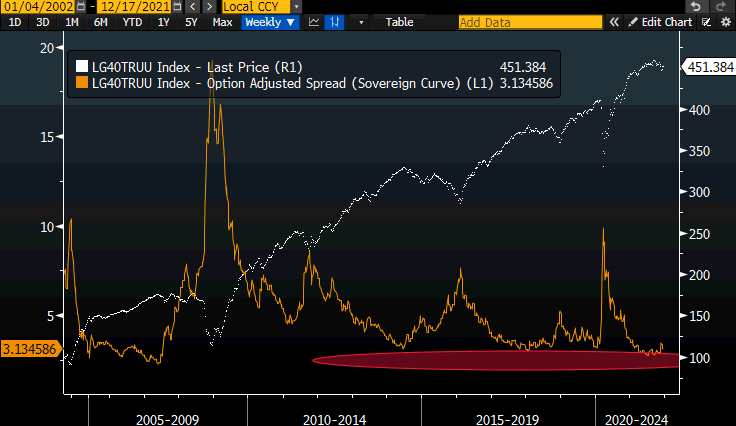This screenshot has width=736, height=426.
Task: Click the orange Option Adjusted Spread swatch
Action: tap(82, 83)
